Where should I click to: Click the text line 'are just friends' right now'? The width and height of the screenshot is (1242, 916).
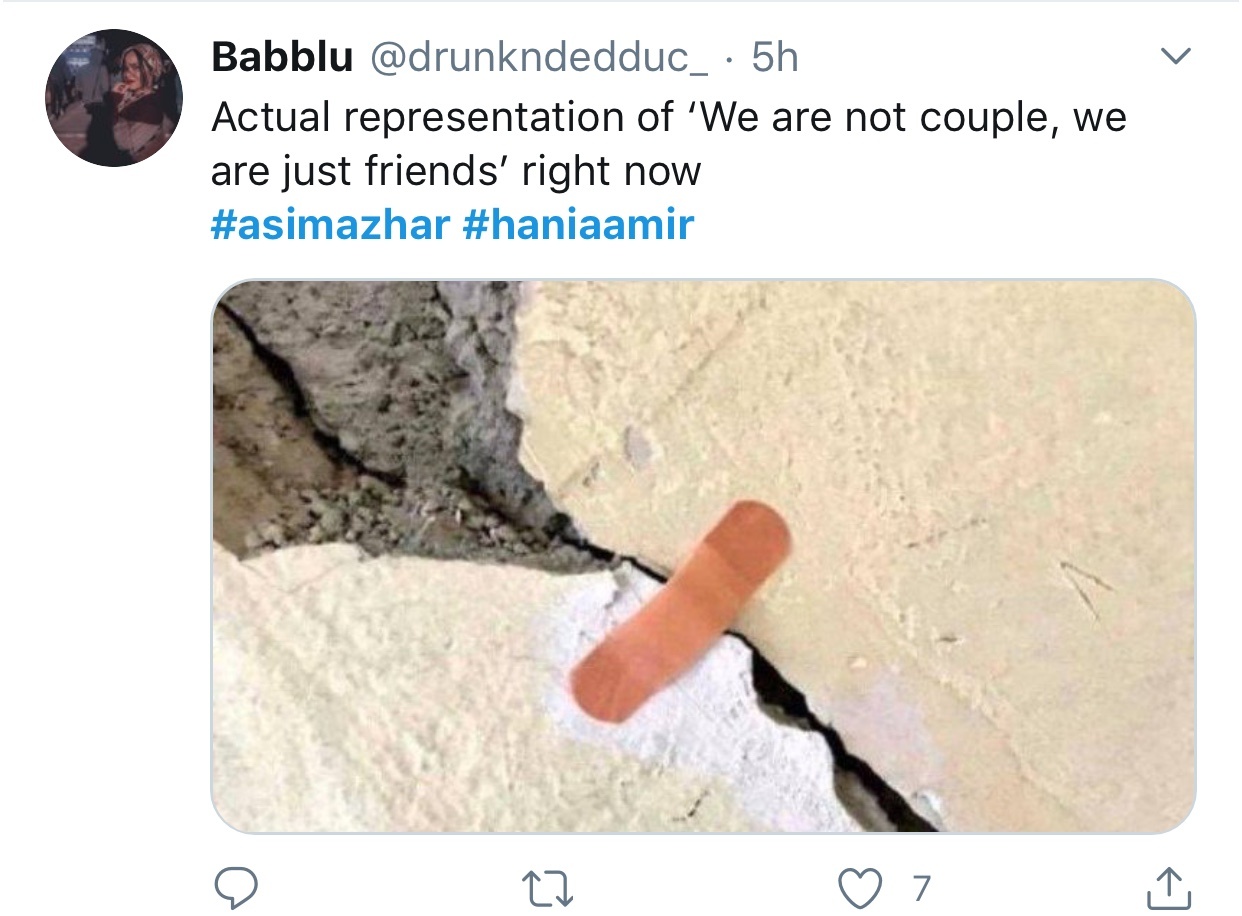click(x=456, y=172)
